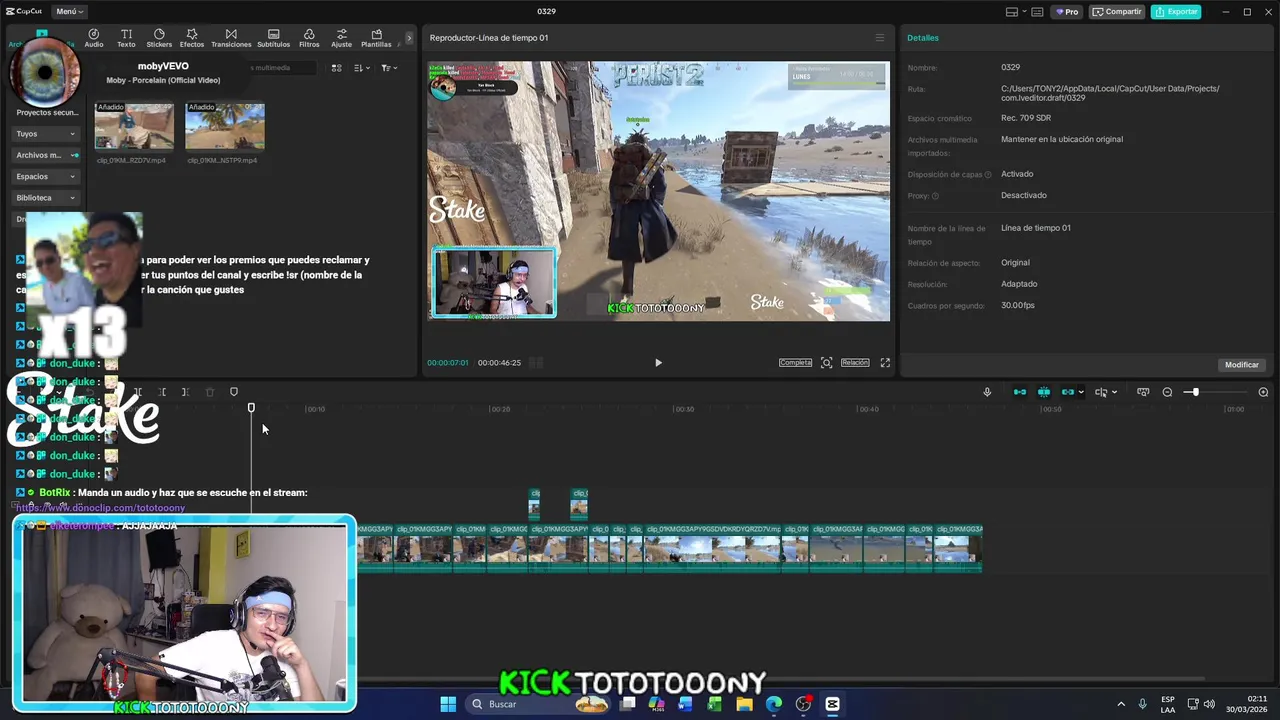Open the Audio panel
The width and height of the screenshot is (1280, 720).
pyautogui.click(x=94, y=38)
